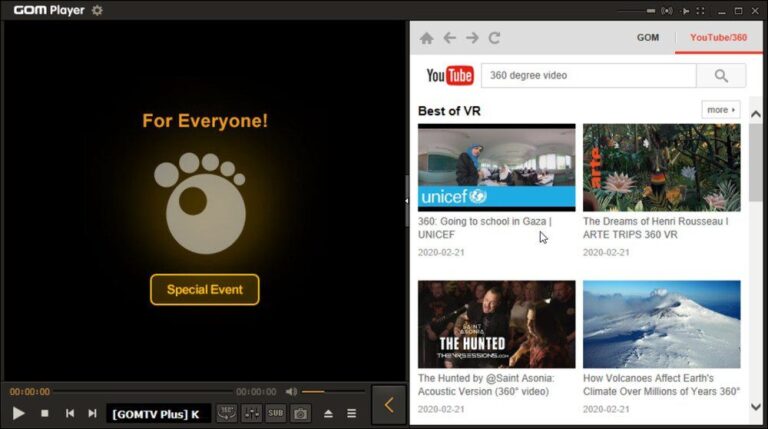Click the 360 degree video search field

coord(587,76)
